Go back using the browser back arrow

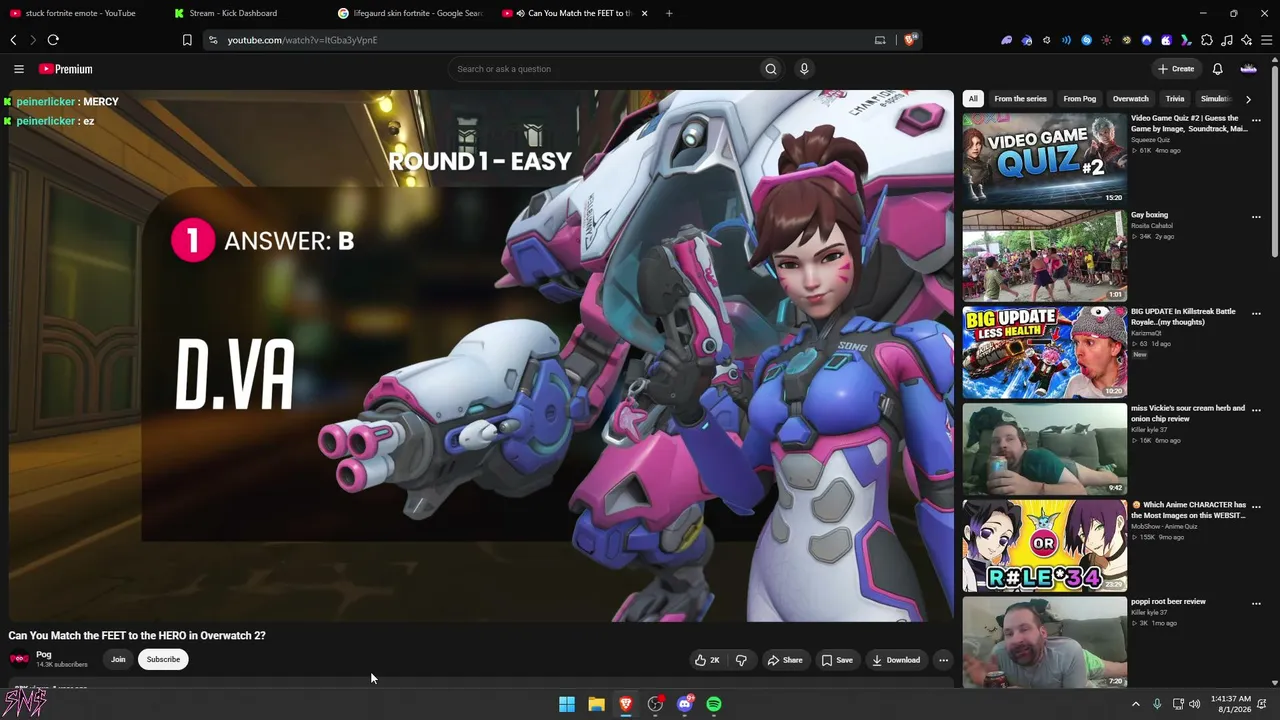pyautogui.click(x=13, y=40)
